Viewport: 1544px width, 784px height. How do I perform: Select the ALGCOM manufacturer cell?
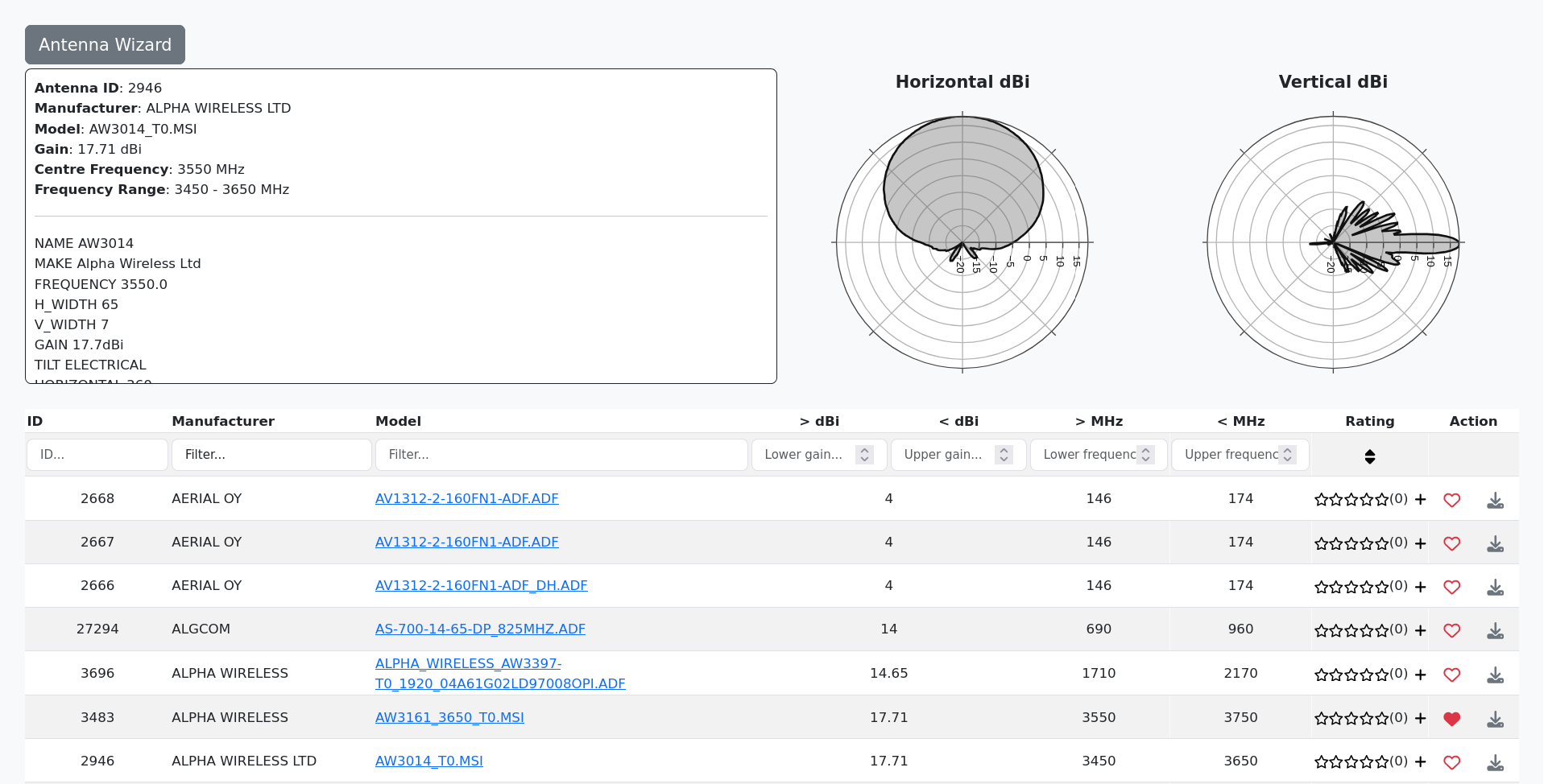201,629
